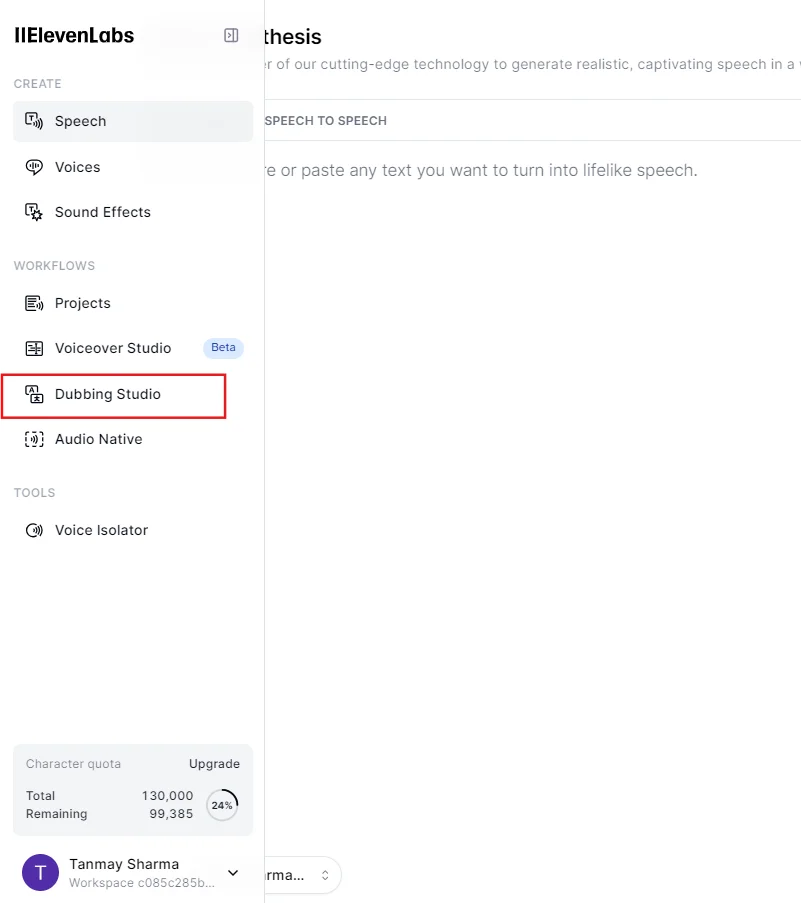
Task: Click the Upgrade link in quota card
Action: click(x=214, y=764)
